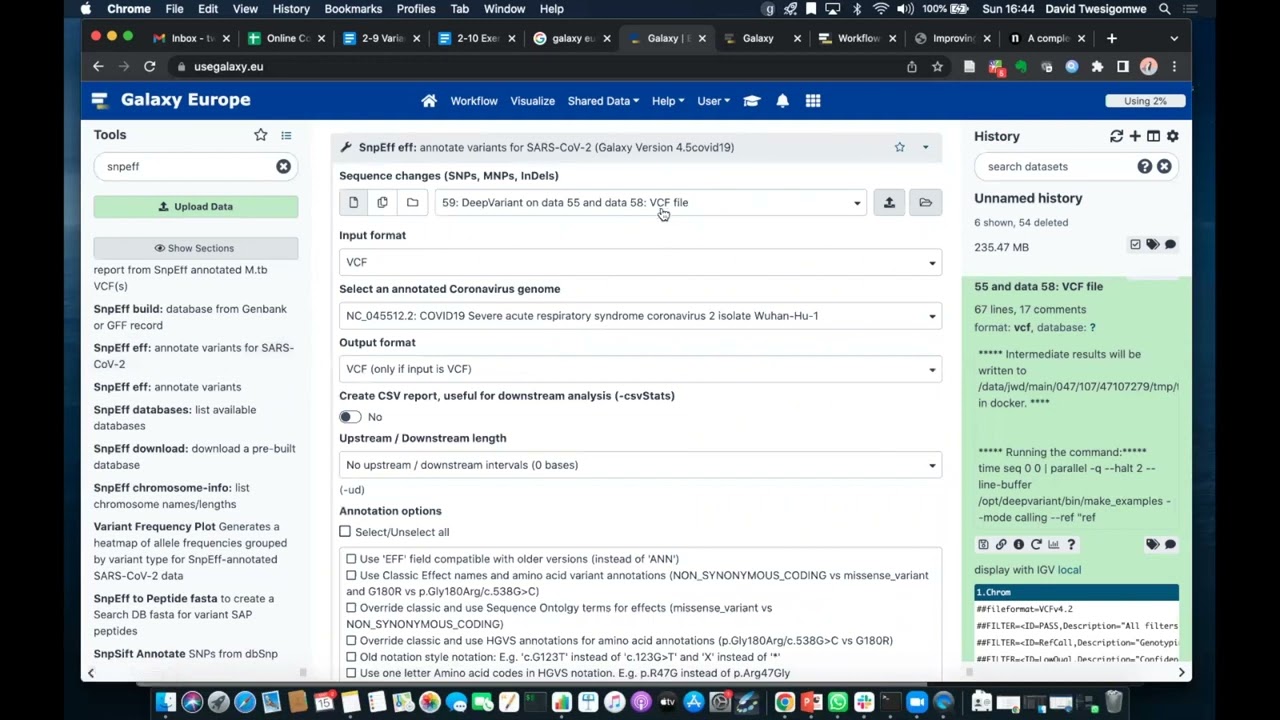
Task: Enable Old notation style notation checkbox
Action: coord(351,657)
